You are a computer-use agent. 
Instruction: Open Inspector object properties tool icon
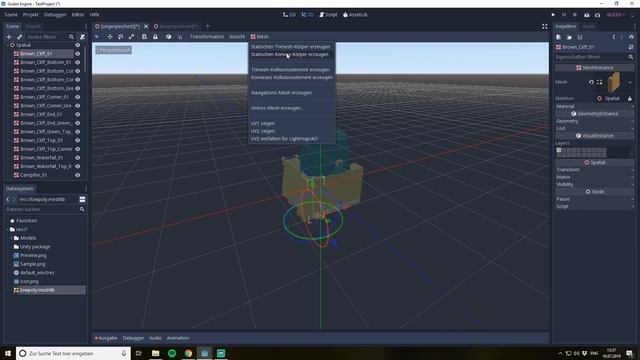(x=631, y=47)
